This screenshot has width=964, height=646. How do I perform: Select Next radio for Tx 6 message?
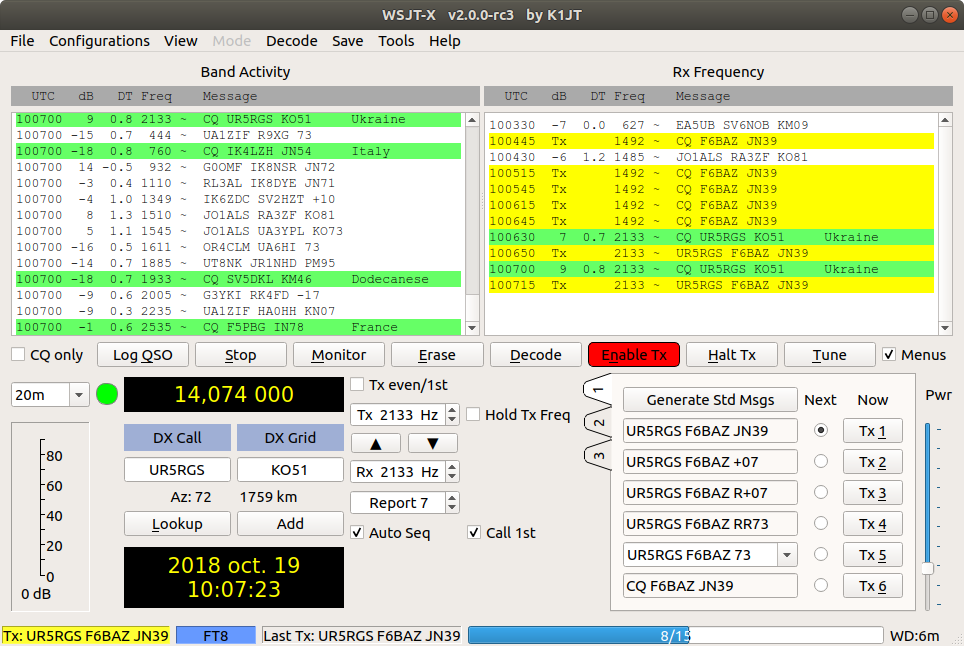tap(821, 585)
